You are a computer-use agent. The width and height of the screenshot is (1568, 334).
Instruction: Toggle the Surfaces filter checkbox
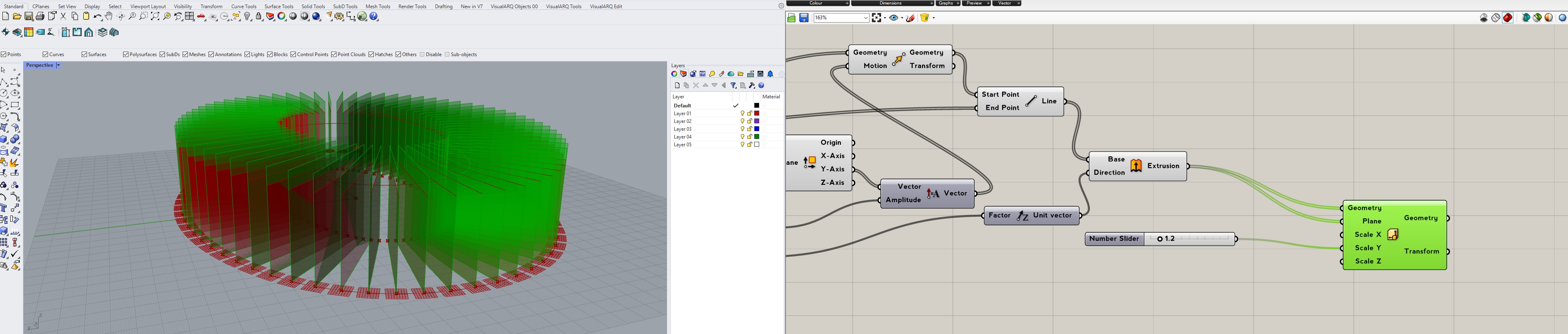84,55
